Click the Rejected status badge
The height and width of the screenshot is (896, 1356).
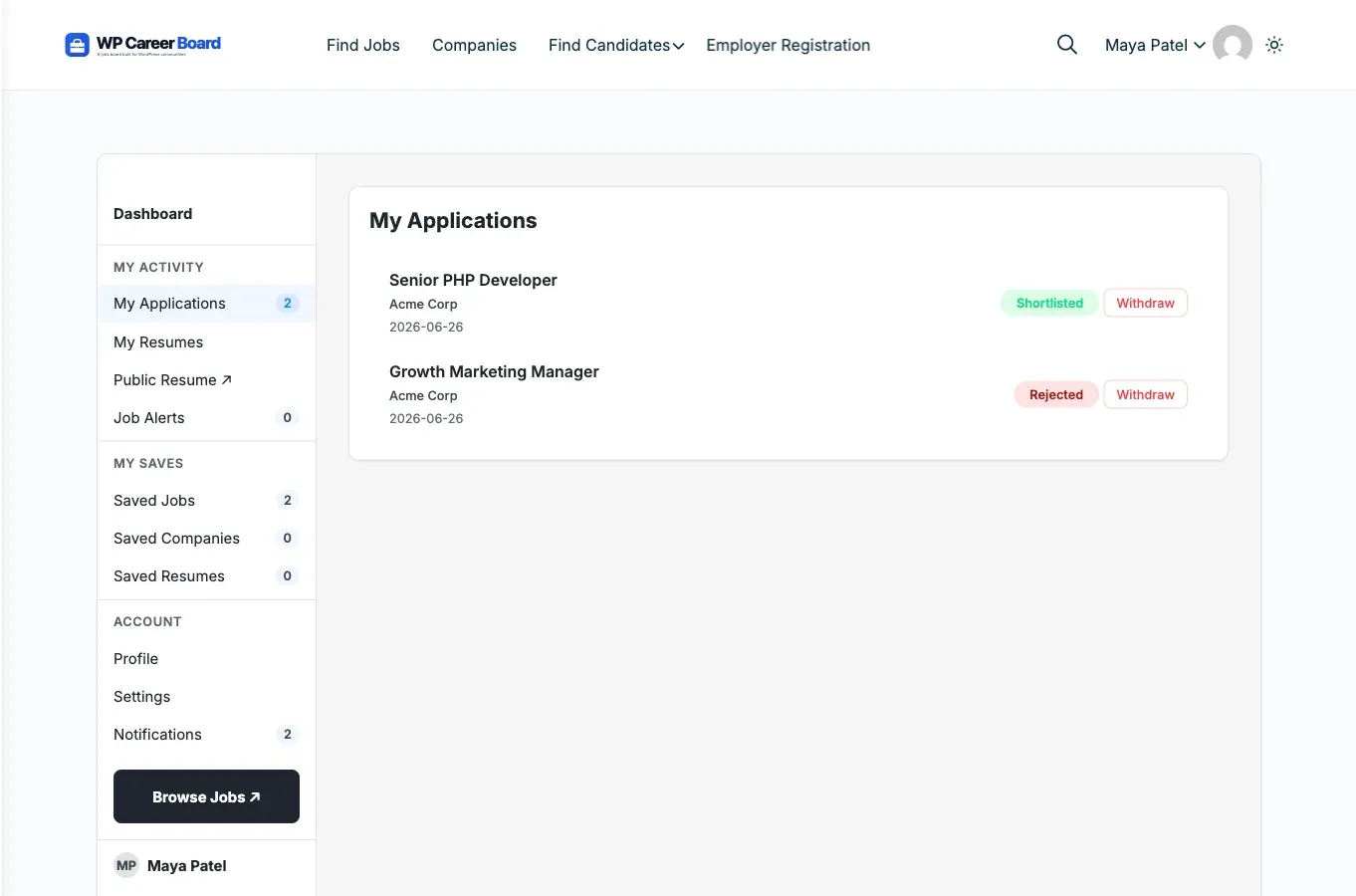1056,394
